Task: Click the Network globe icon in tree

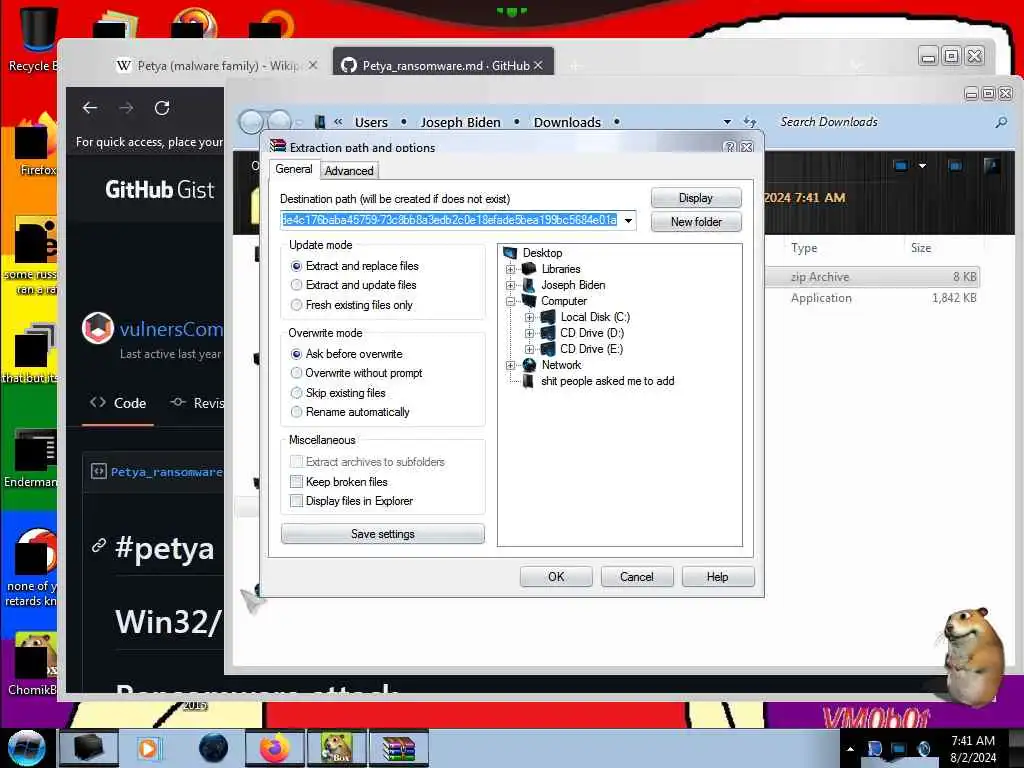Action: [x=529, y=365]
